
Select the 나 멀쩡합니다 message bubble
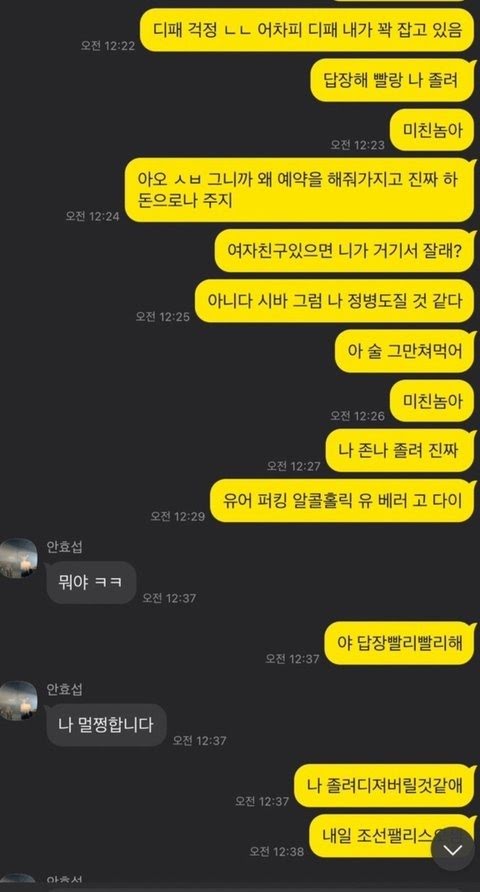(x=106, y=725)
